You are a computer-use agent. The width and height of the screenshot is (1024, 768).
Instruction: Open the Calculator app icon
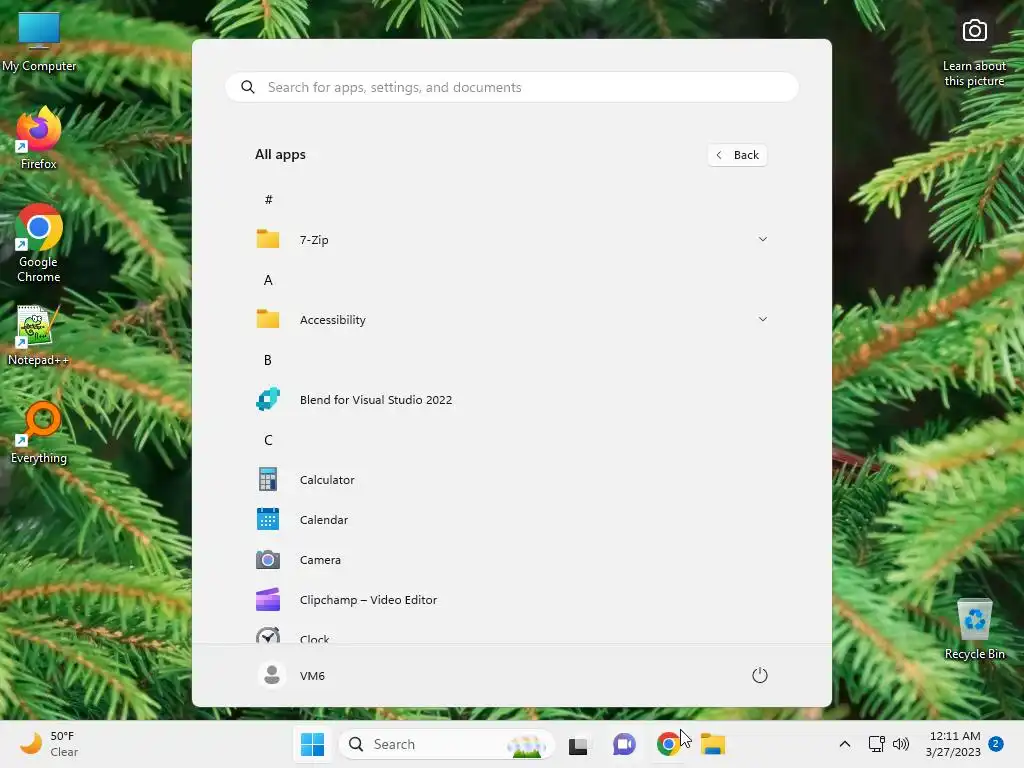click(268, 479)
